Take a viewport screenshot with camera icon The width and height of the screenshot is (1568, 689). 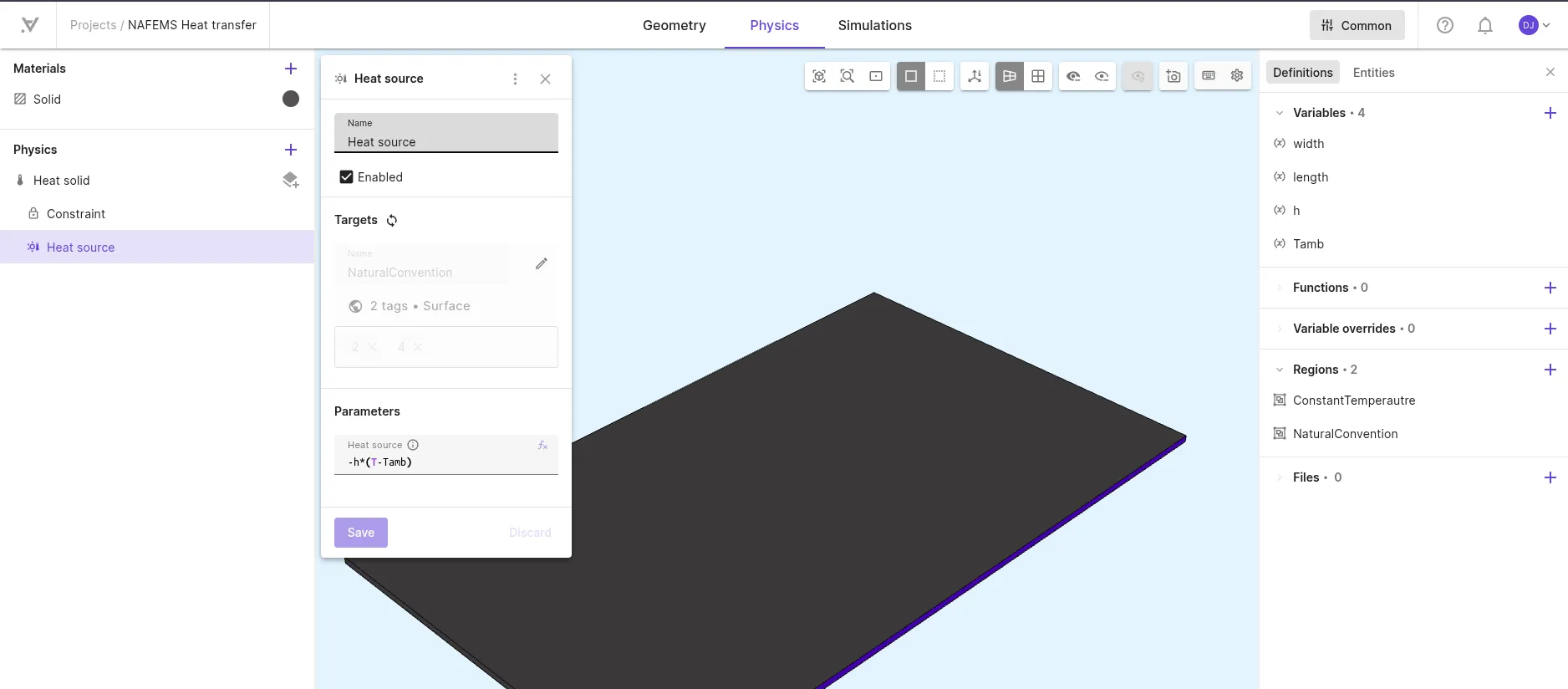coord(1173,76)
